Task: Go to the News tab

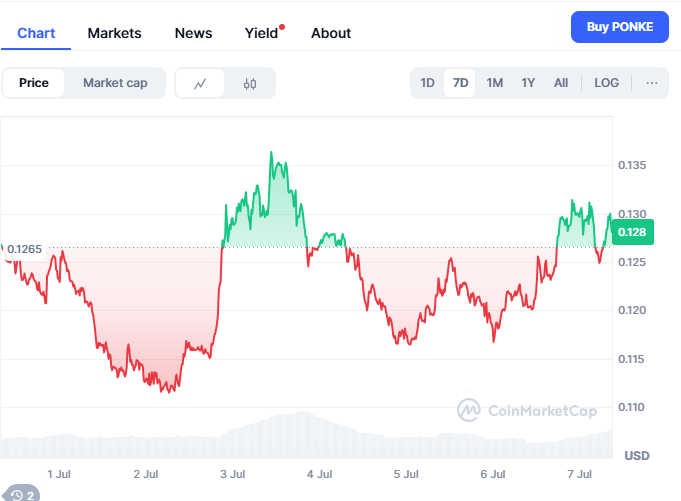Action: point(193,33)
